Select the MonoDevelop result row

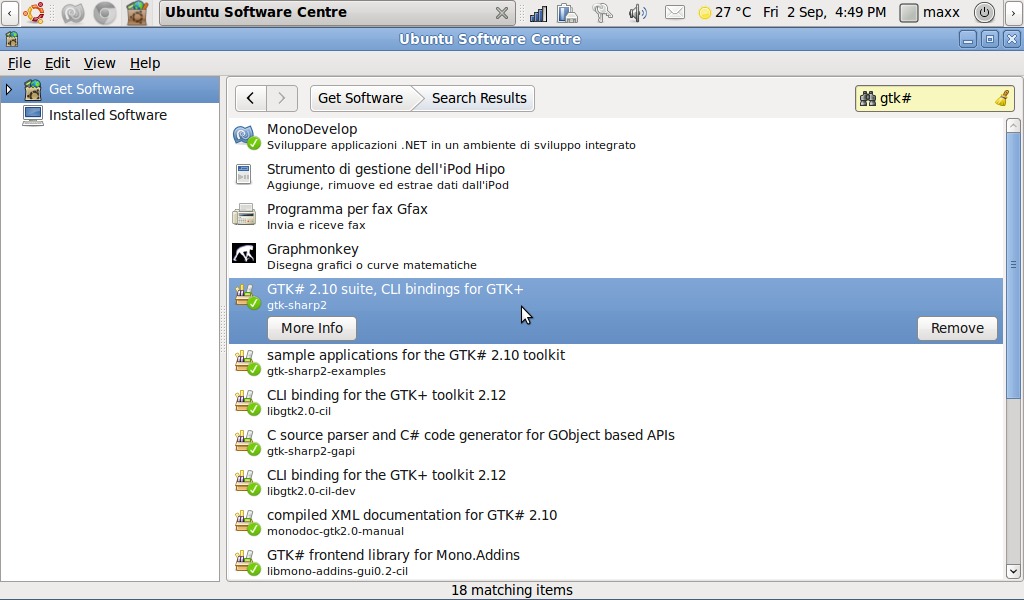click(x=615, y=136)
